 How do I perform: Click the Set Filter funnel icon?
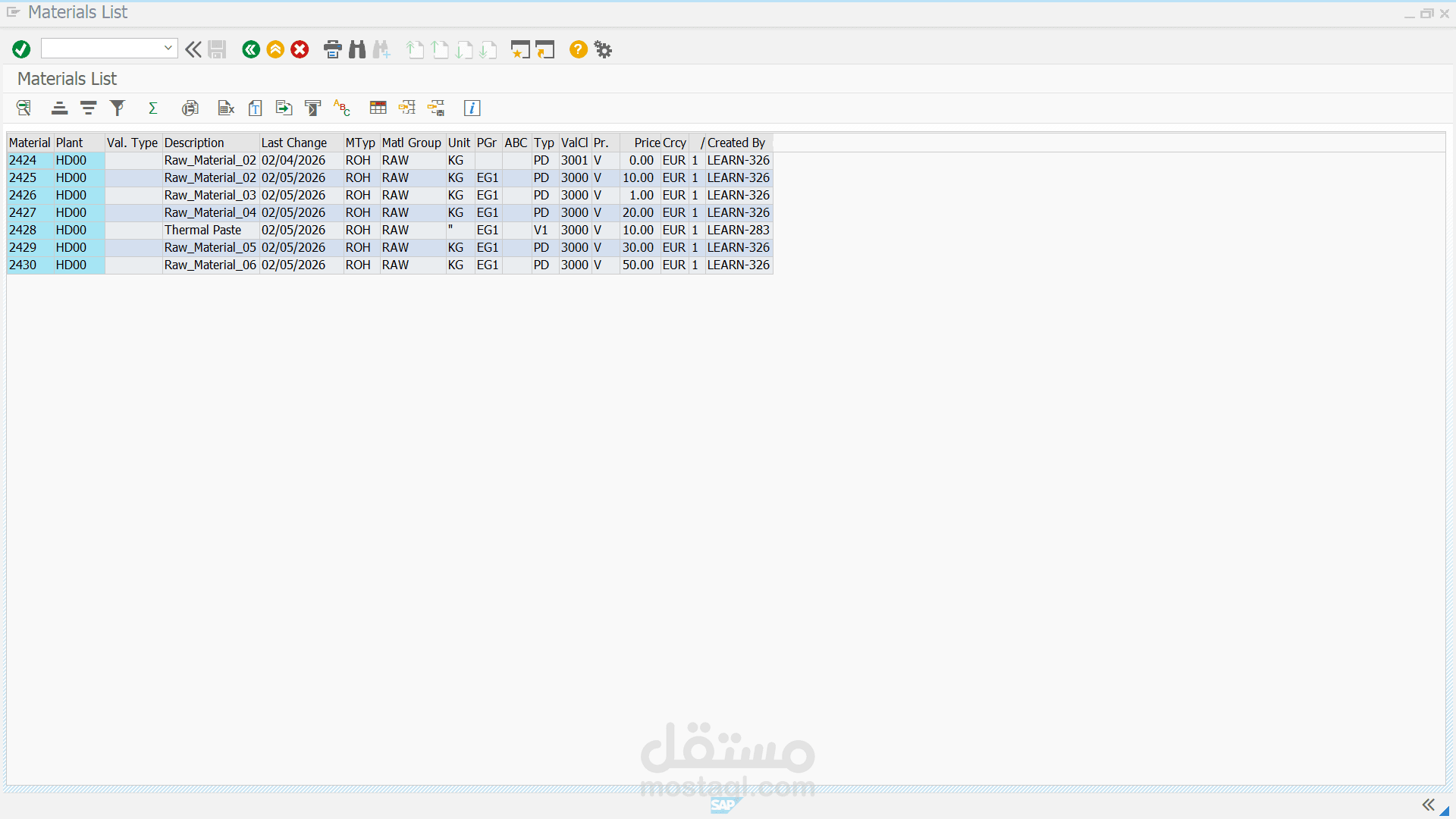coord(117,108)
